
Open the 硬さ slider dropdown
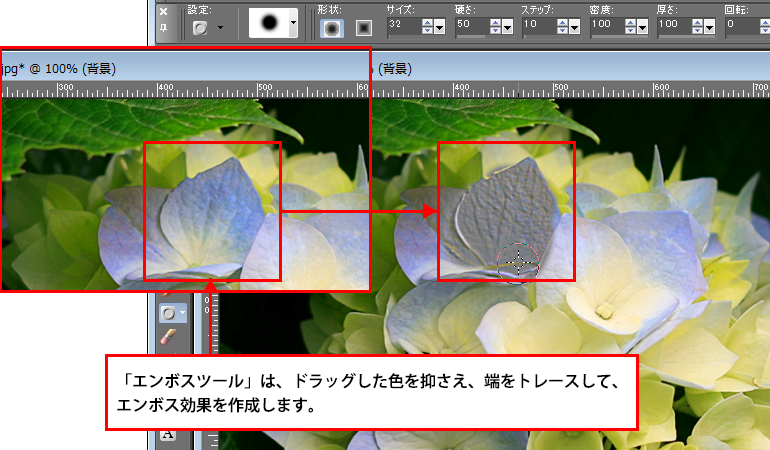[x=507, y=28]
